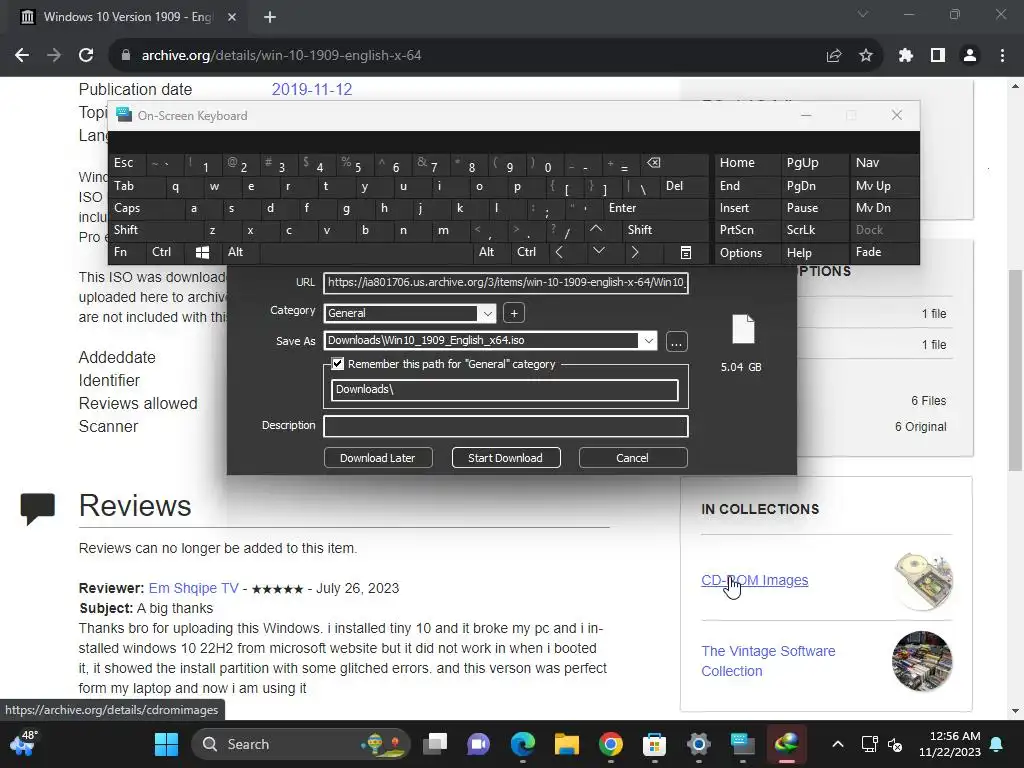
Task: Open Microsoft Store from the taskbar
Action: pos(654,744)
